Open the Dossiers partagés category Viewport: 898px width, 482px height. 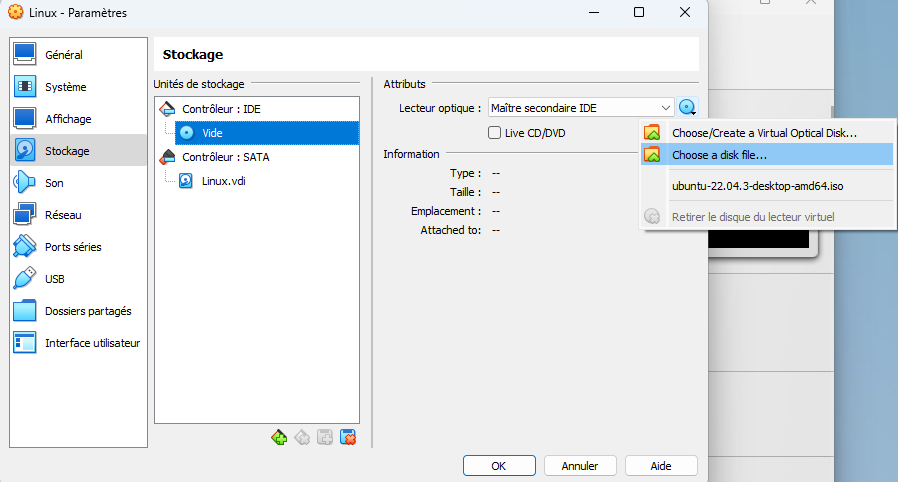coord(78,311)
